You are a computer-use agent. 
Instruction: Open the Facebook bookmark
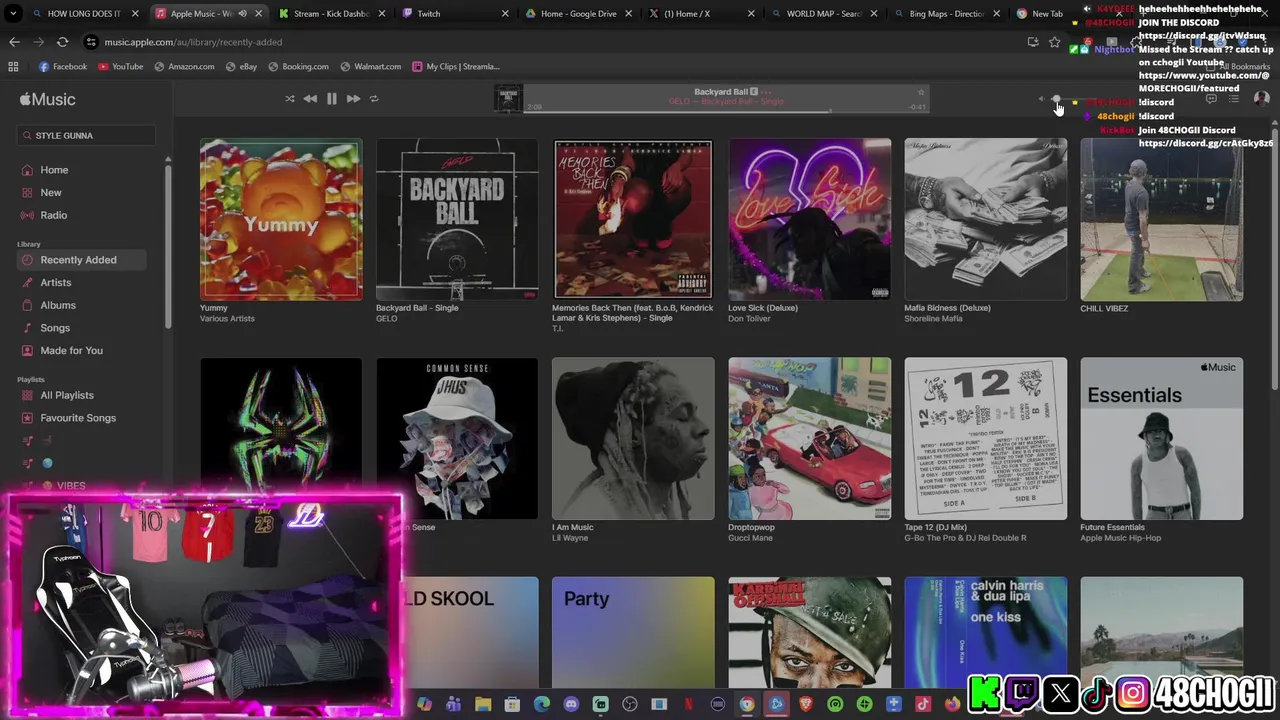click(63, 67)
